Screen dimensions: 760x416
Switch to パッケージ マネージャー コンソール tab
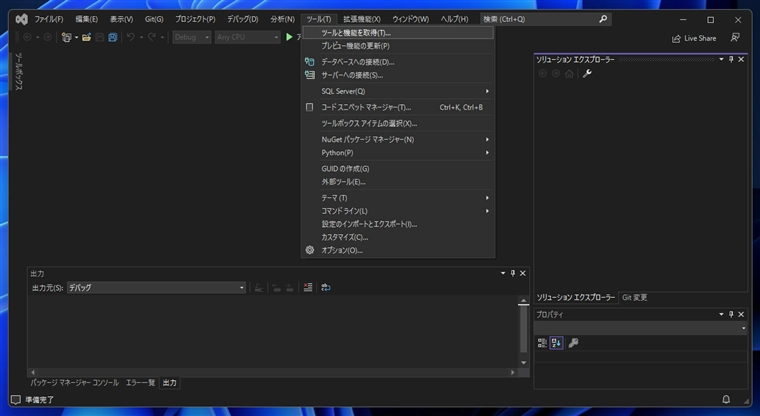(75, 383)
